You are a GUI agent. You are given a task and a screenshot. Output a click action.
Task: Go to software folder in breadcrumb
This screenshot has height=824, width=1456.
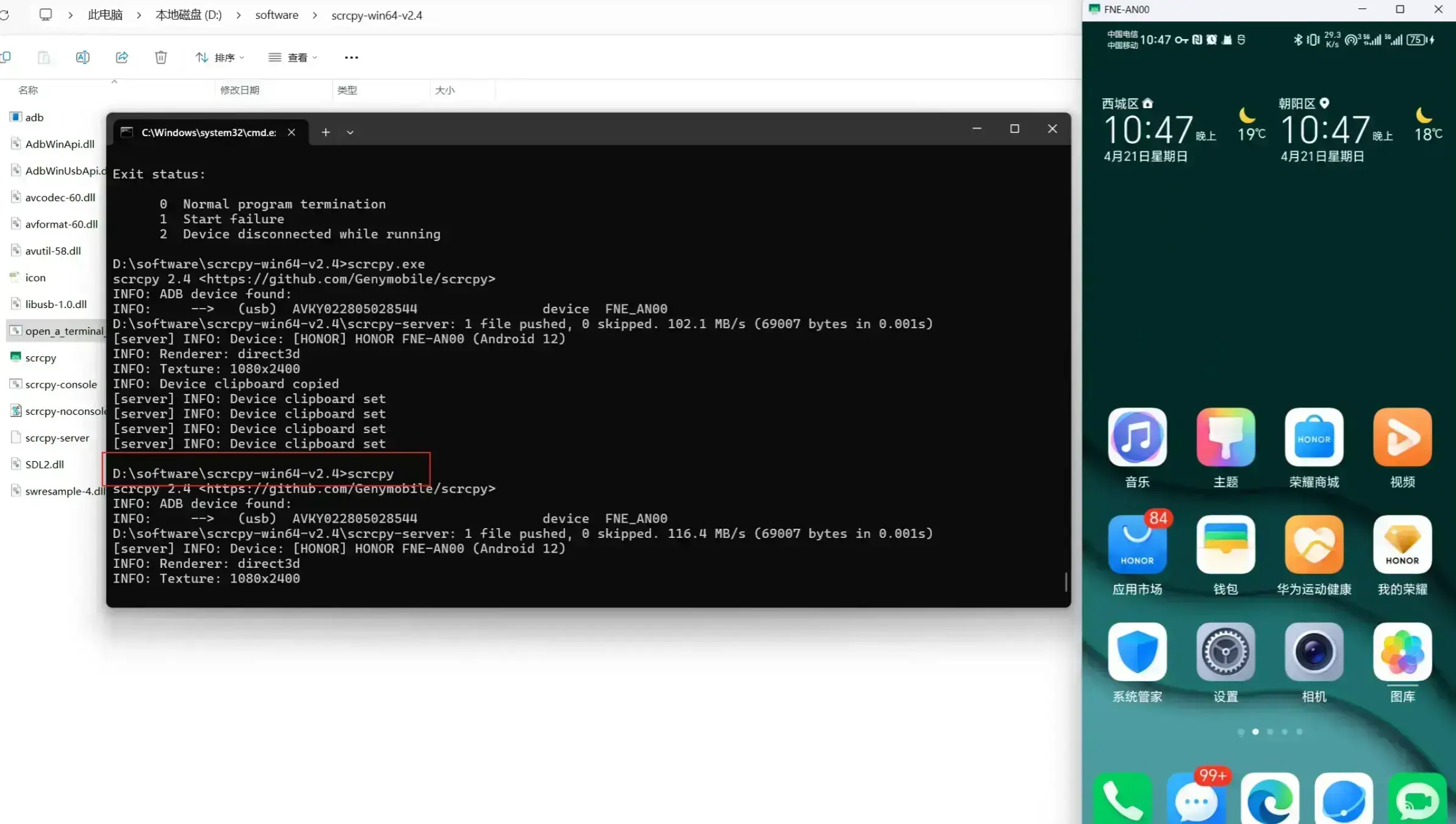pyautogui.click(x=277, y=15)
